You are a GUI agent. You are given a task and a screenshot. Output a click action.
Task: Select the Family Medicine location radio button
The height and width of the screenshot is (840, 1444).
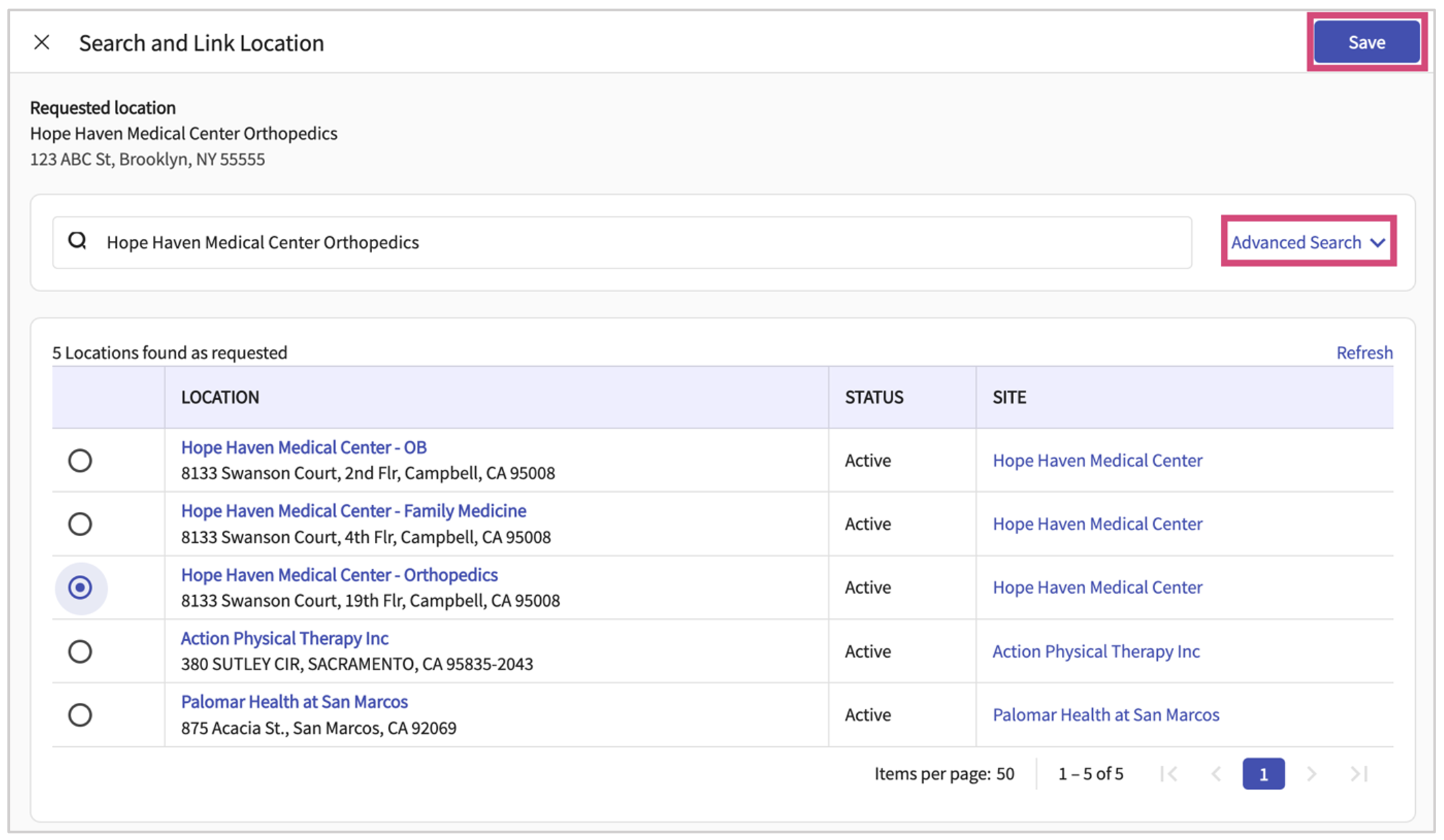(x=80, y=524)
